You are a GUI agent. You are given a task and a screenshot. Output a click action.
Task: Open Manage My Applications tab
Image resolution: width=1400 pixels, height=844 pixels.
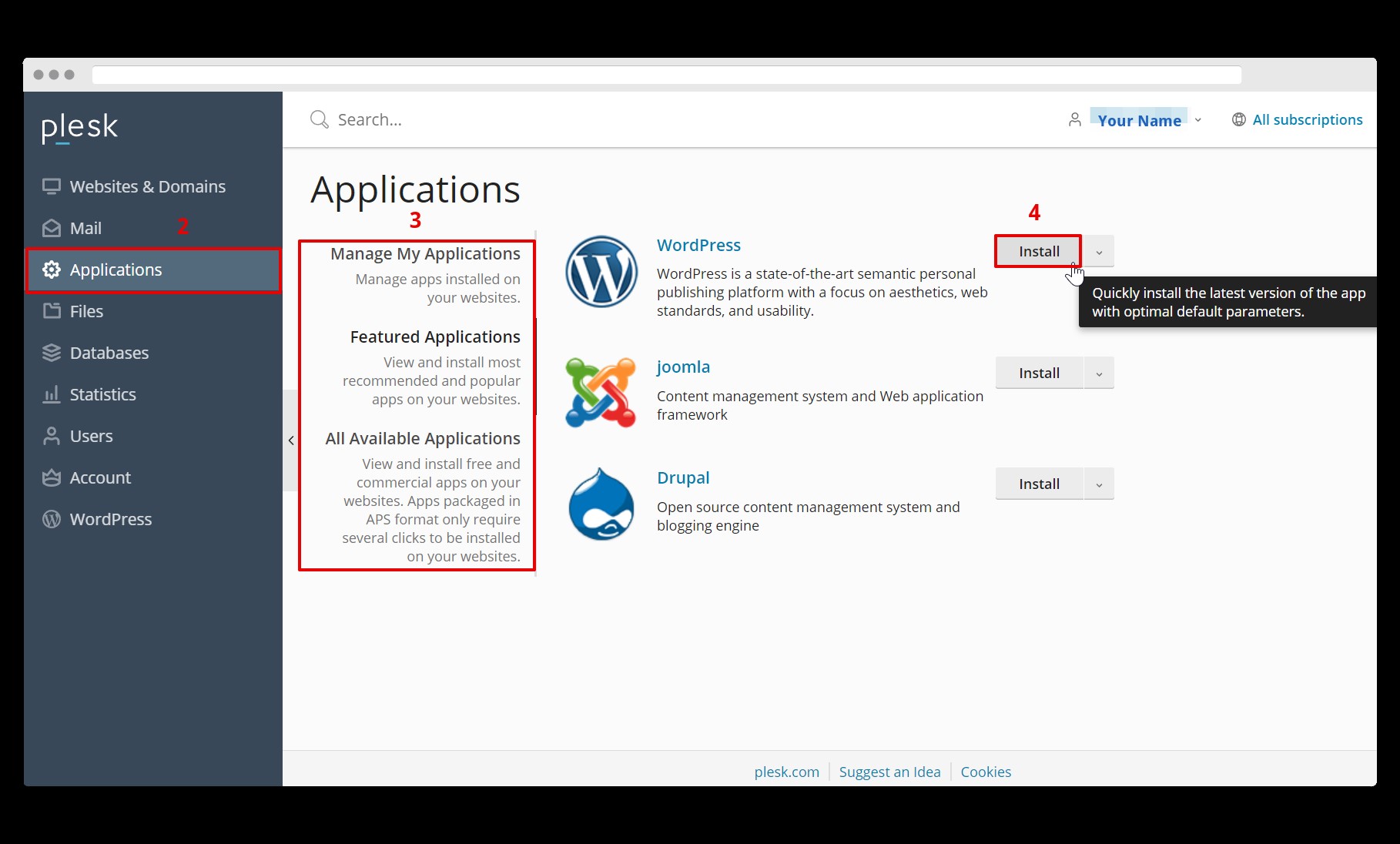[425, 253]
